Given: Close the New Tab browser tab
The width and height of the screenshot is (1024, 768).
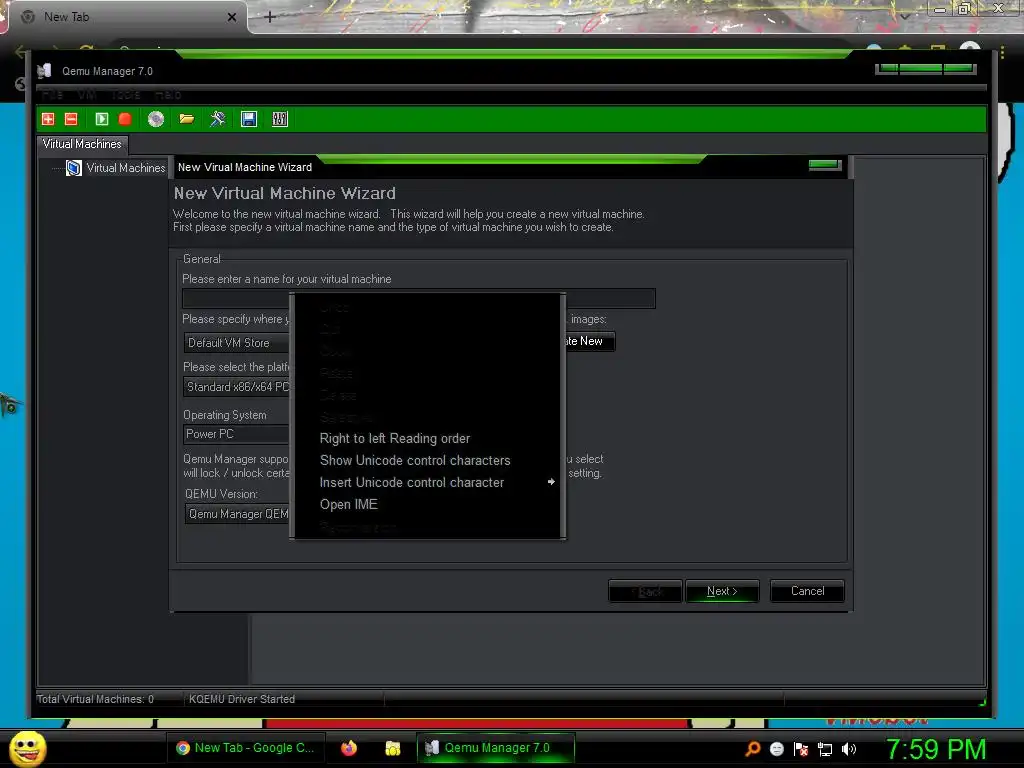Looking at the screenshot, I should click(x=232, y=18).
